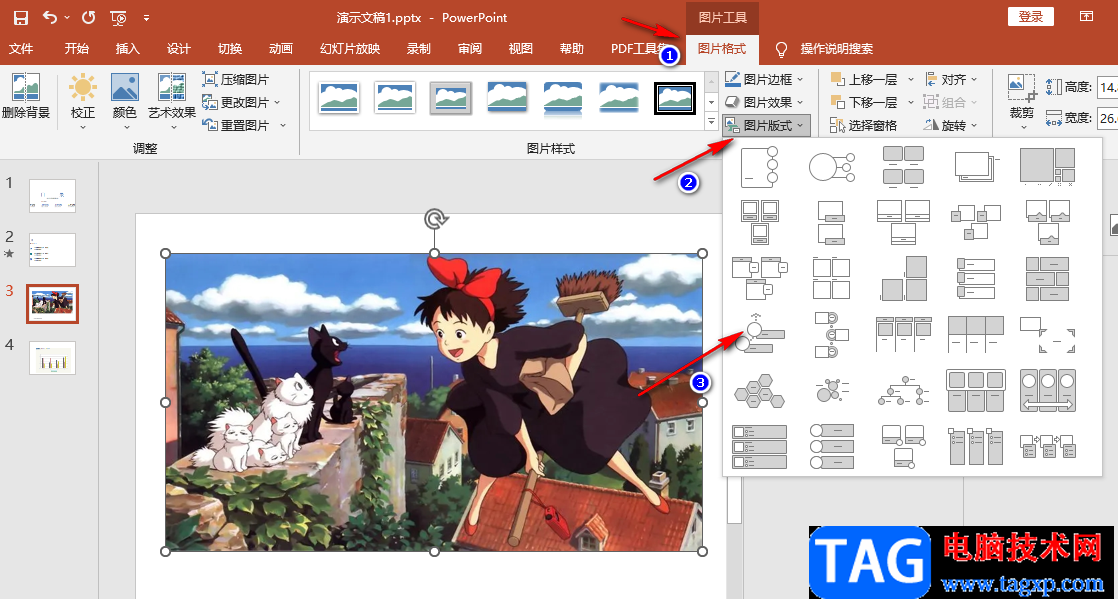The height and width of the screenshot is (599, 1118).
Task: Open Customize Quick Access Toolbar arrow
Action: (146, 18)
